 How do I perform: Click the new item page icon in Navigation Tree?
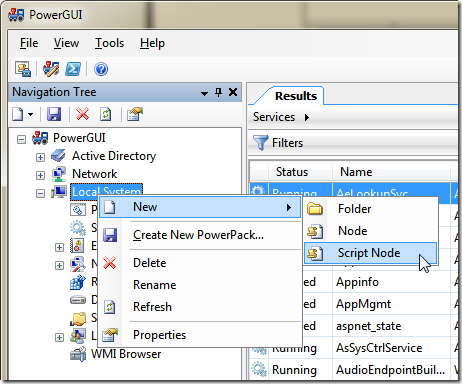(x=18, y=114)
